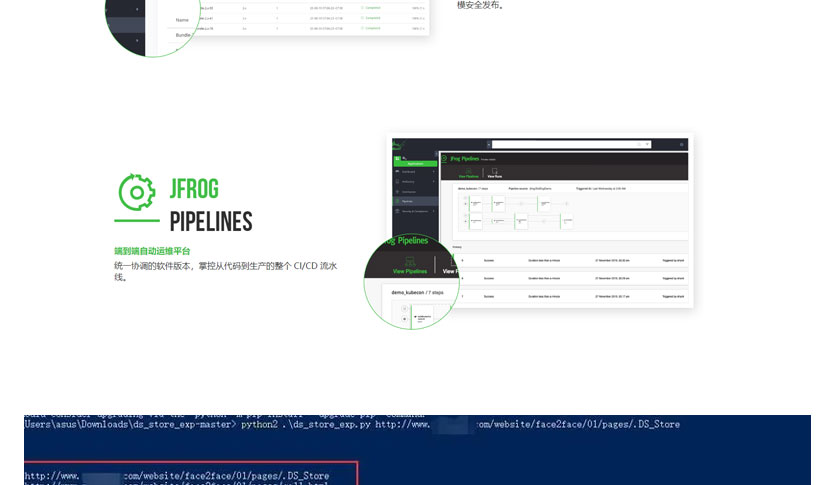840x485 pixels.
Task: Click demo_kubecon / 7 steps label in circle
Action: tap(417, 293)
